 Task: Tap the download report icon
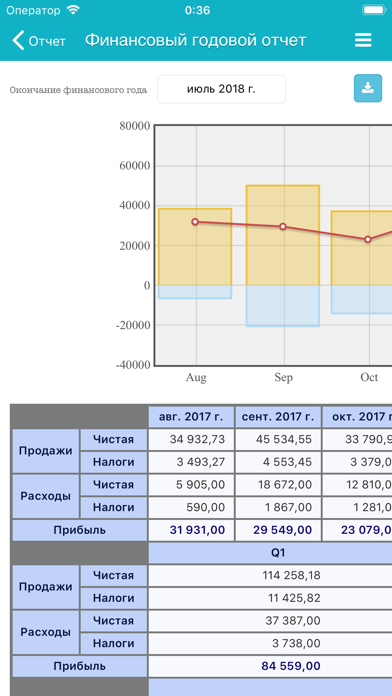tap(368, 88)
